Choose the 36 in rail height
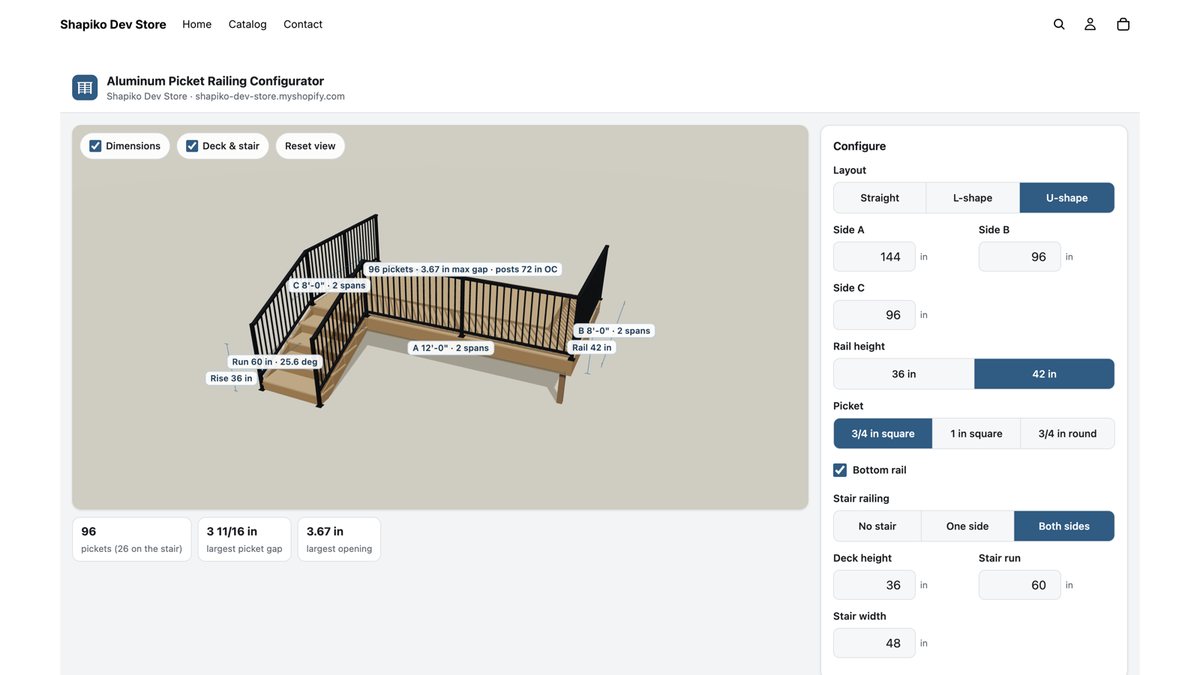The height and width of the screenshot is (675, 1200). click(904, 374)
